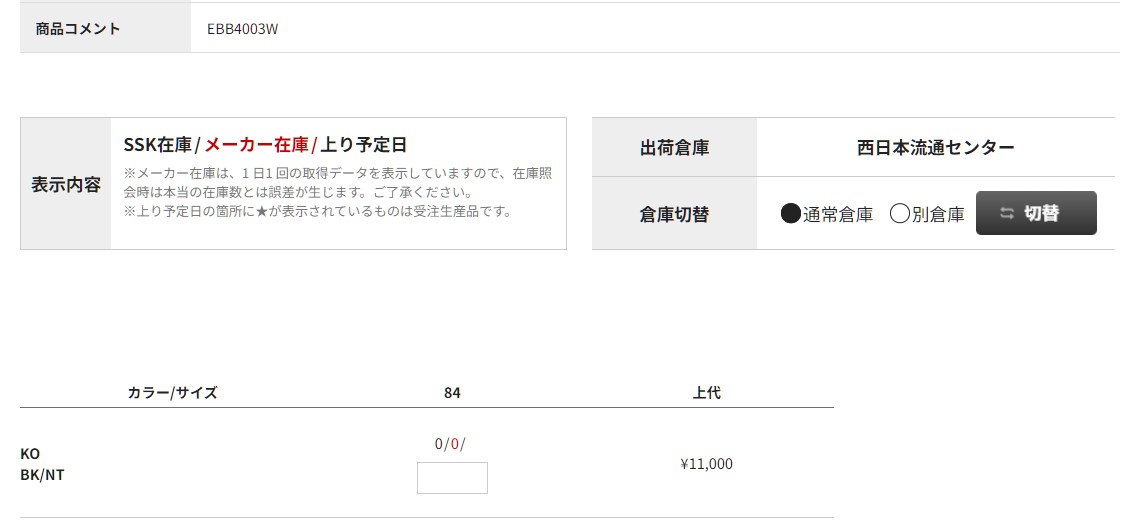Click the quantity input for size 84
Image resolution: width=1134 pixels, height=523 pixels.
[452, 477]
